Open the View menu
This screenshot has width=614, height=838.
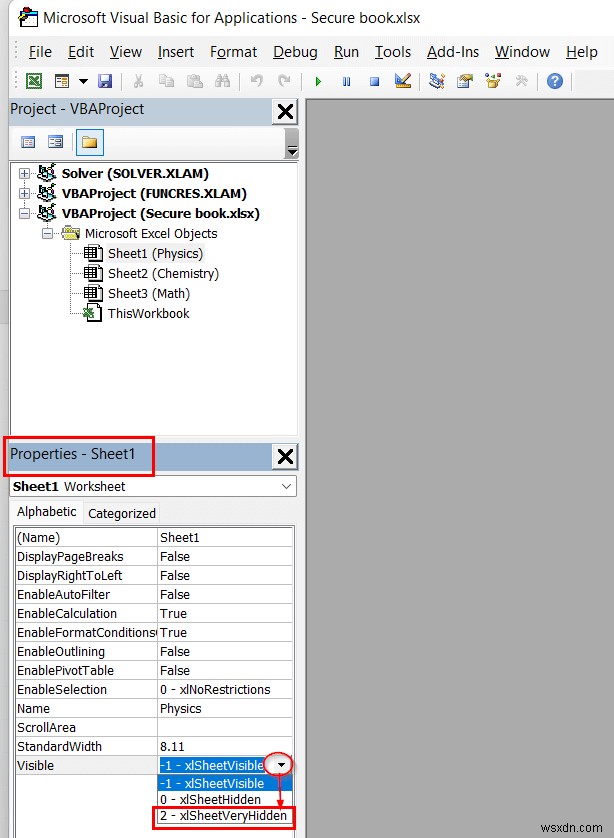point(126,52)
